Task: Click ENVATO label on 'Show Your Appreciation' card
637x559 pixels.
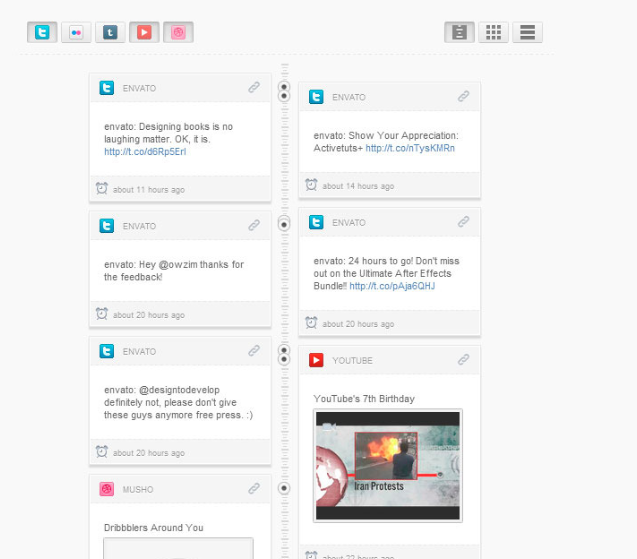Action: click(x=349, y=98)
